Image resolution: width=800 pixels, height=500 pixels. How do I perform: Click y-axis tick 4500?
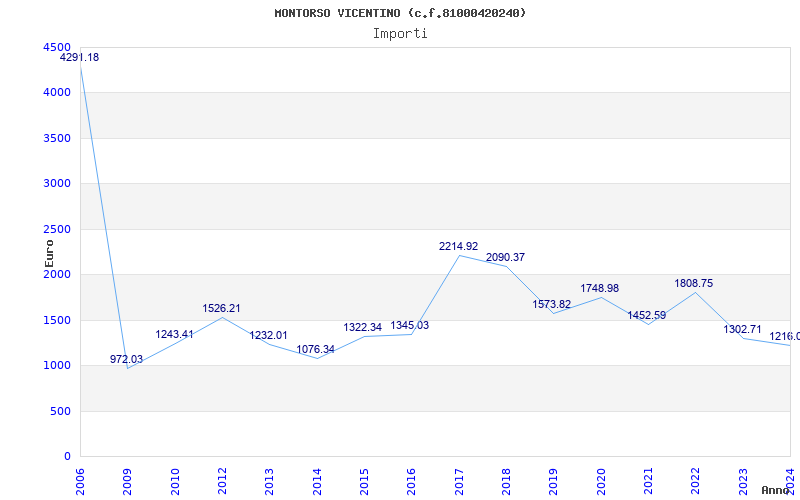(57, 47)
